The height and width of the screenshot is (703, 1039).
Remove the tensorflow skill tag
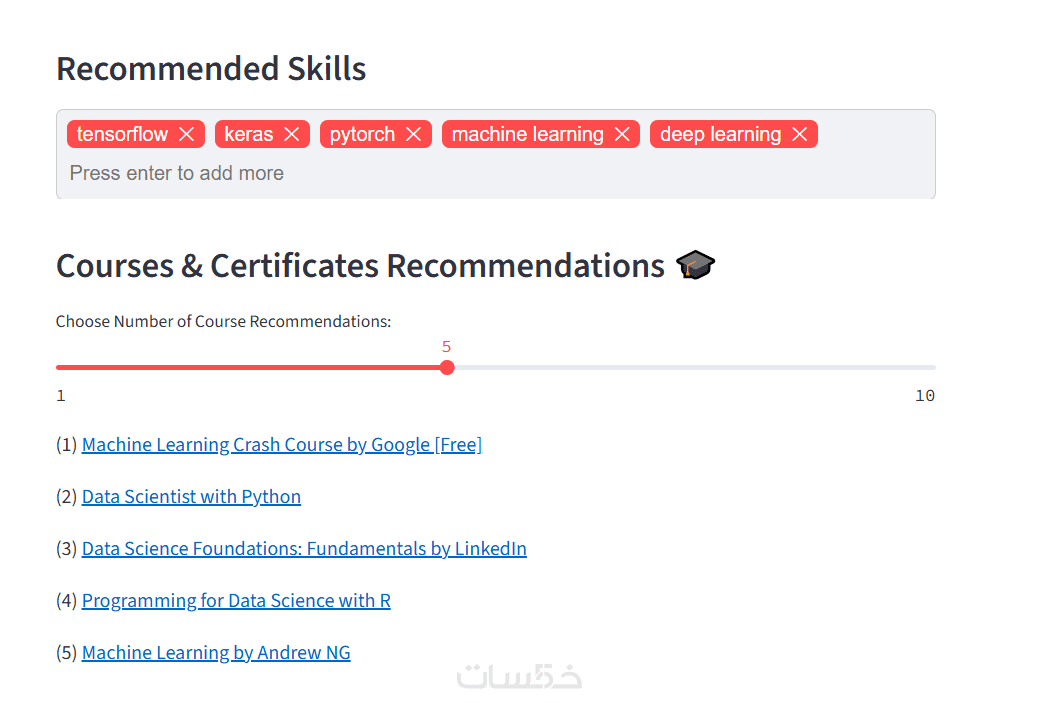point(187,134)
